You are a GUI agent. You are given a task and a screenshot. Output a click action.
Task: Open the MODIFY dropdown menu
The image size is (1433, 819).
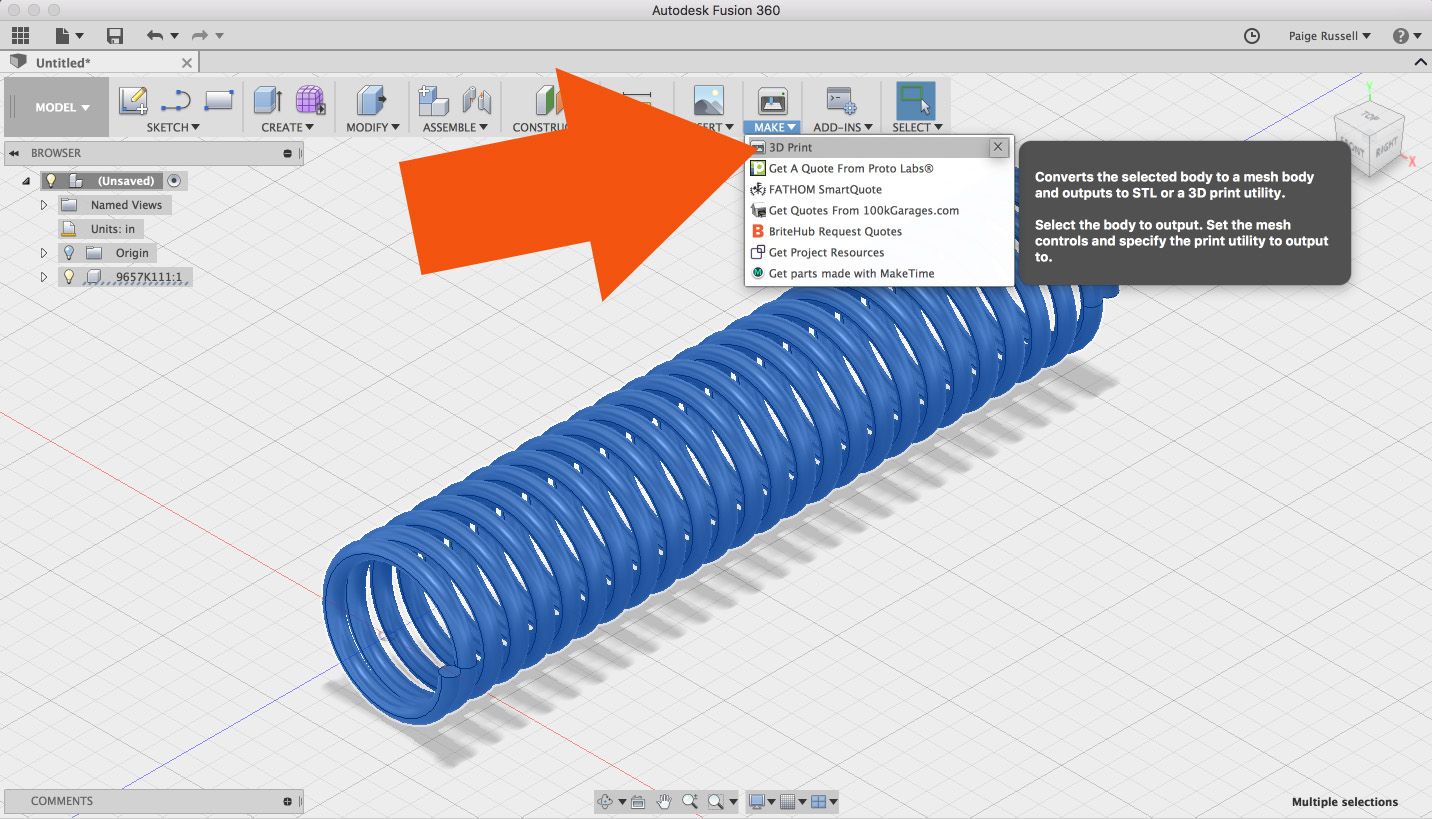[373, 127]
